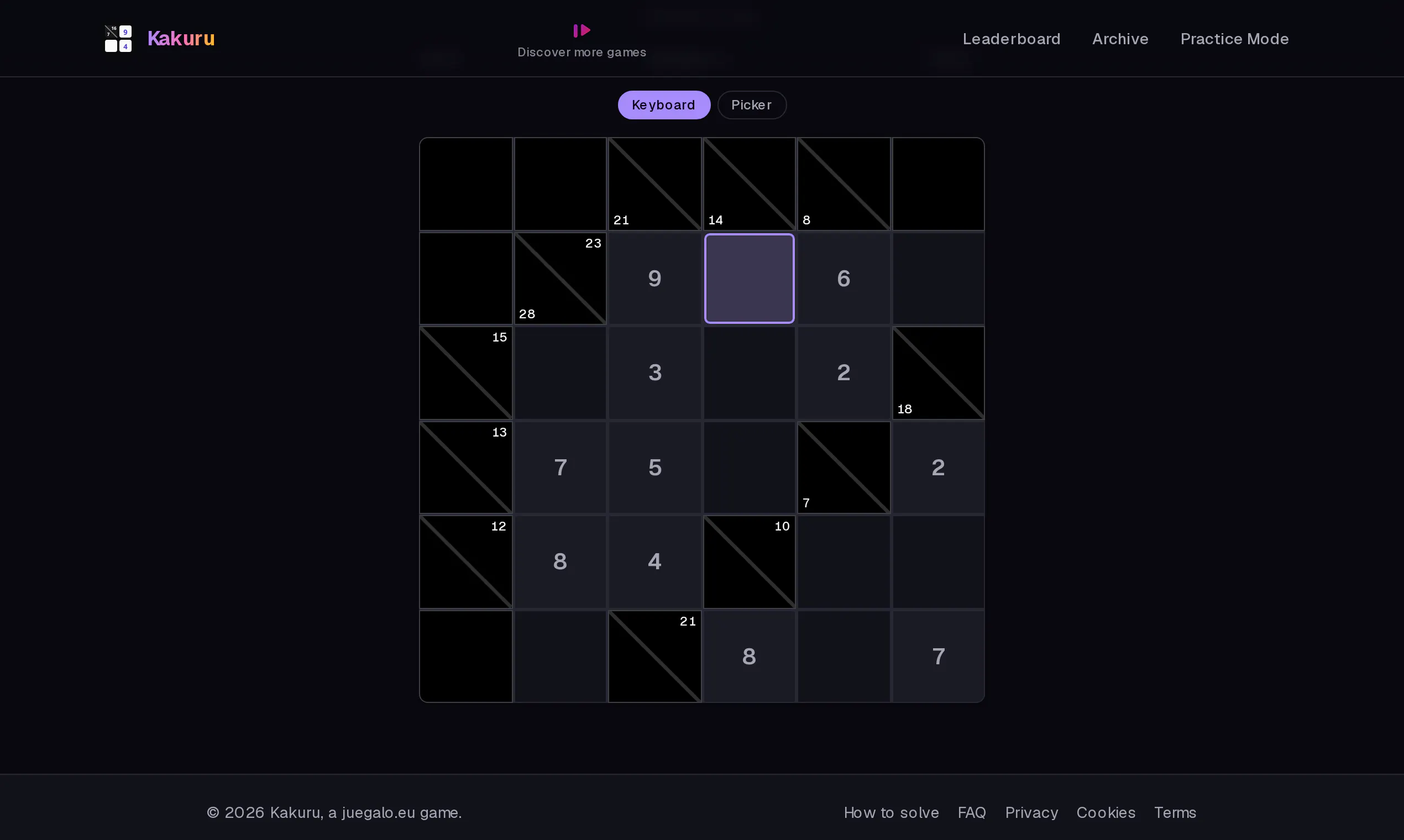1404x840 pixels.
Task: Select the cell with 7 in row 13
Action: [560, 468]
